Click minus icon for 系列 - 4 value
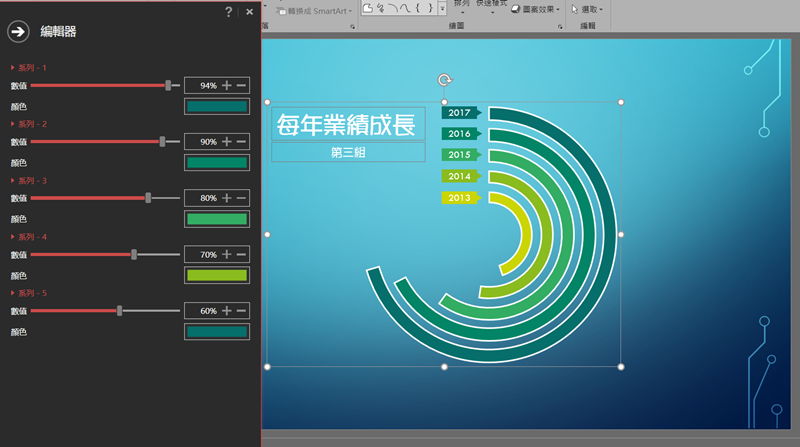The image size is (800, 447). point(242,255)
